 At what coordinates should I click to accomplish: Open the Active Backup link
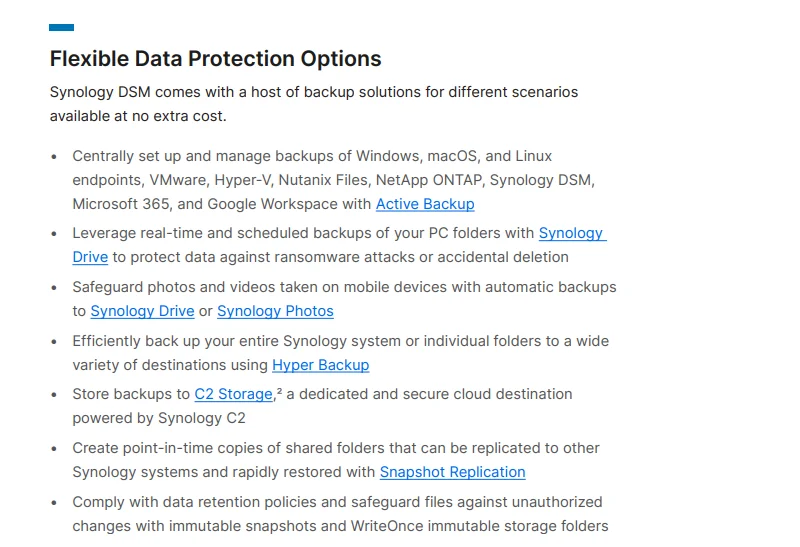click(x=425, y=204)
